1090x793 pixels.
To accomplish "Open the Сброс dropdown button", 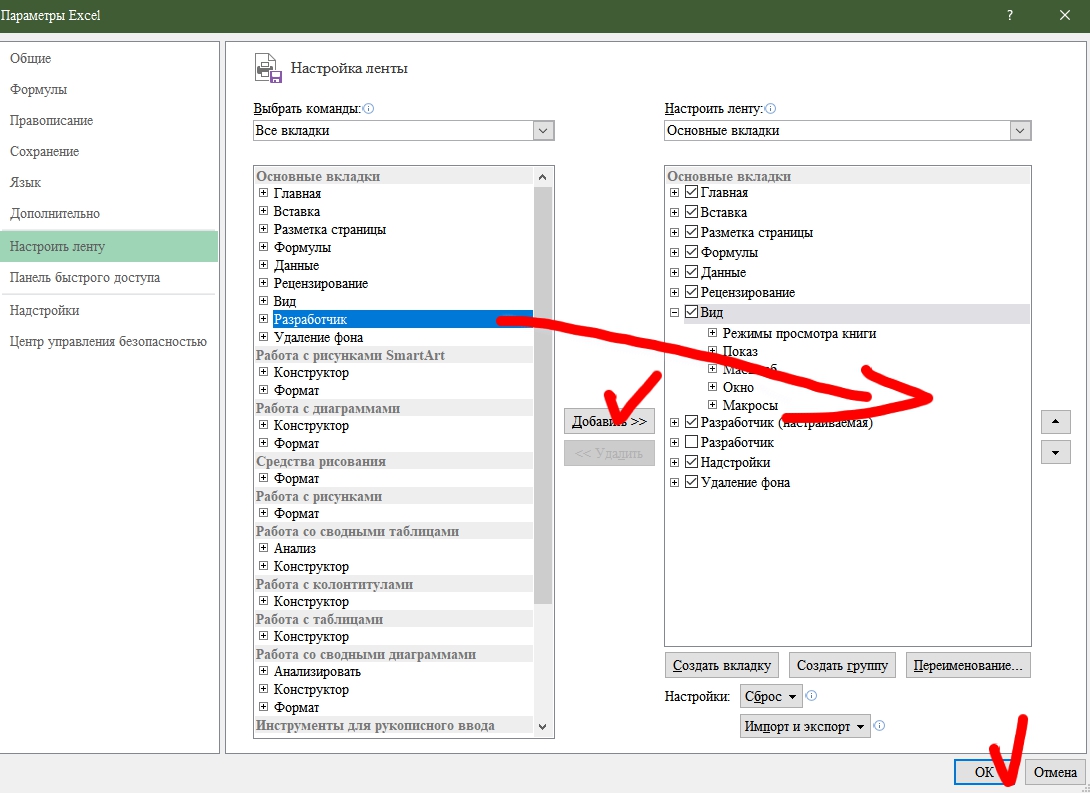I will [771, 696].
